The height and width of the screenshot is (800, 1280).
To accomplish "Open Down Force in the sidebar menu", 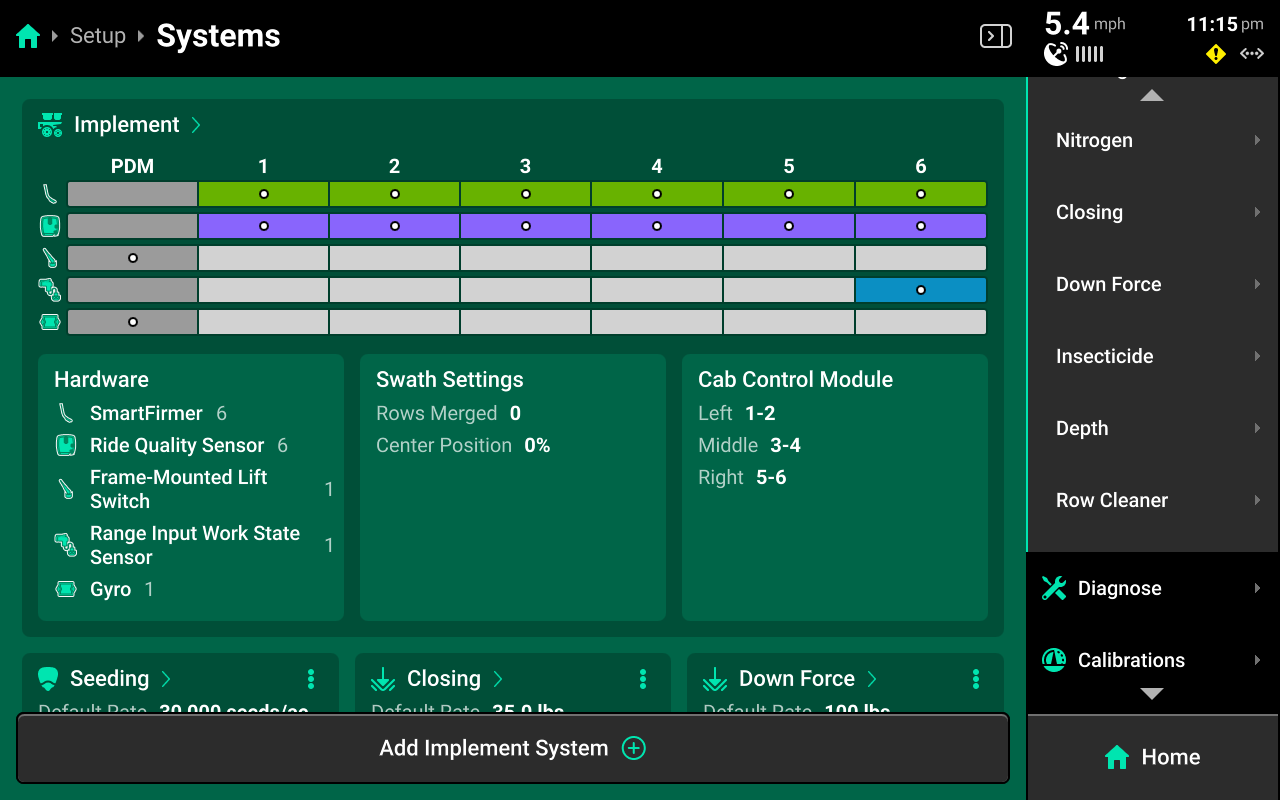I will pos(1153,284).
